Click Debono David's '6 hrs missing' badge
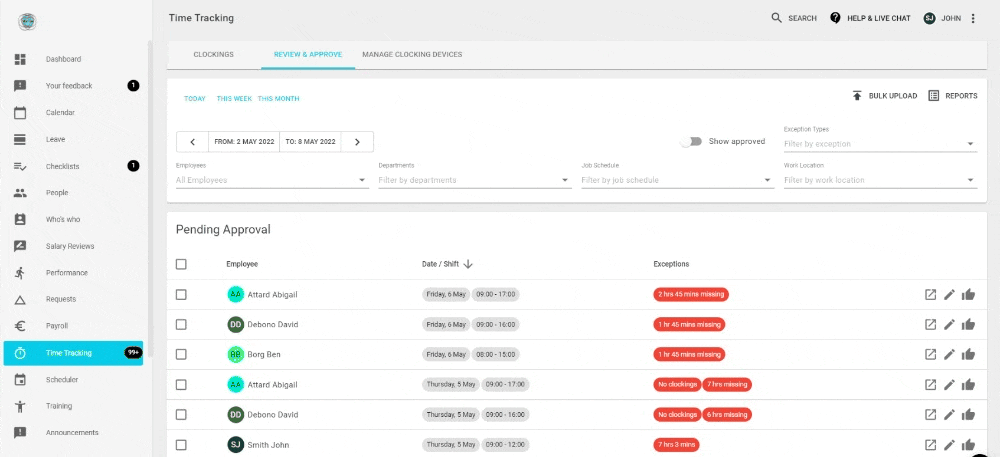The height and width of the screenshot is (457, 1000). point(727,414)
